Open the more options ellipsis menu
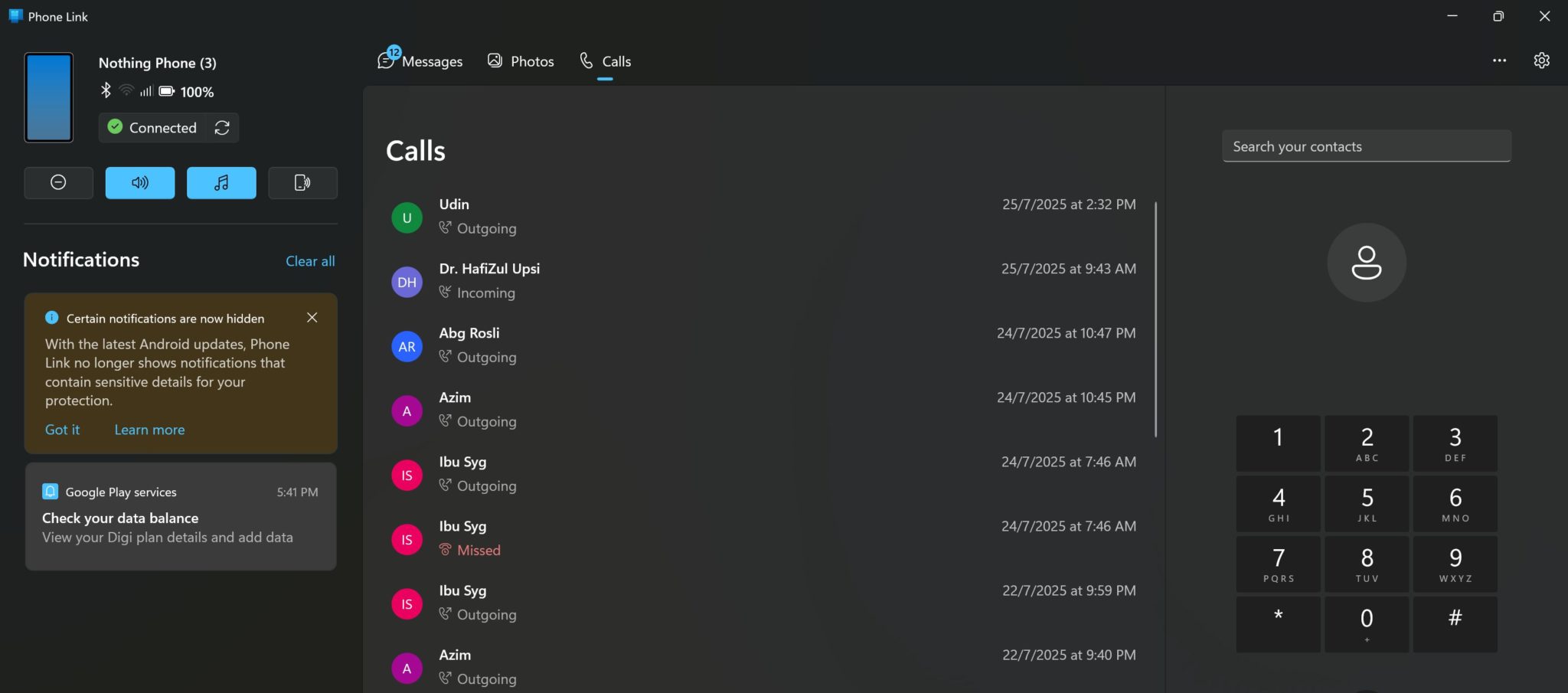Screen dimensions: 1568x693 (x=1499, y=60)
